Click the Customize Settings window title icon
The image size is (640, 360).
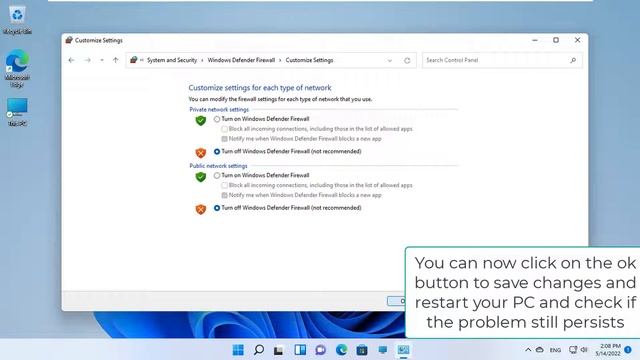[x=69, y=40]
